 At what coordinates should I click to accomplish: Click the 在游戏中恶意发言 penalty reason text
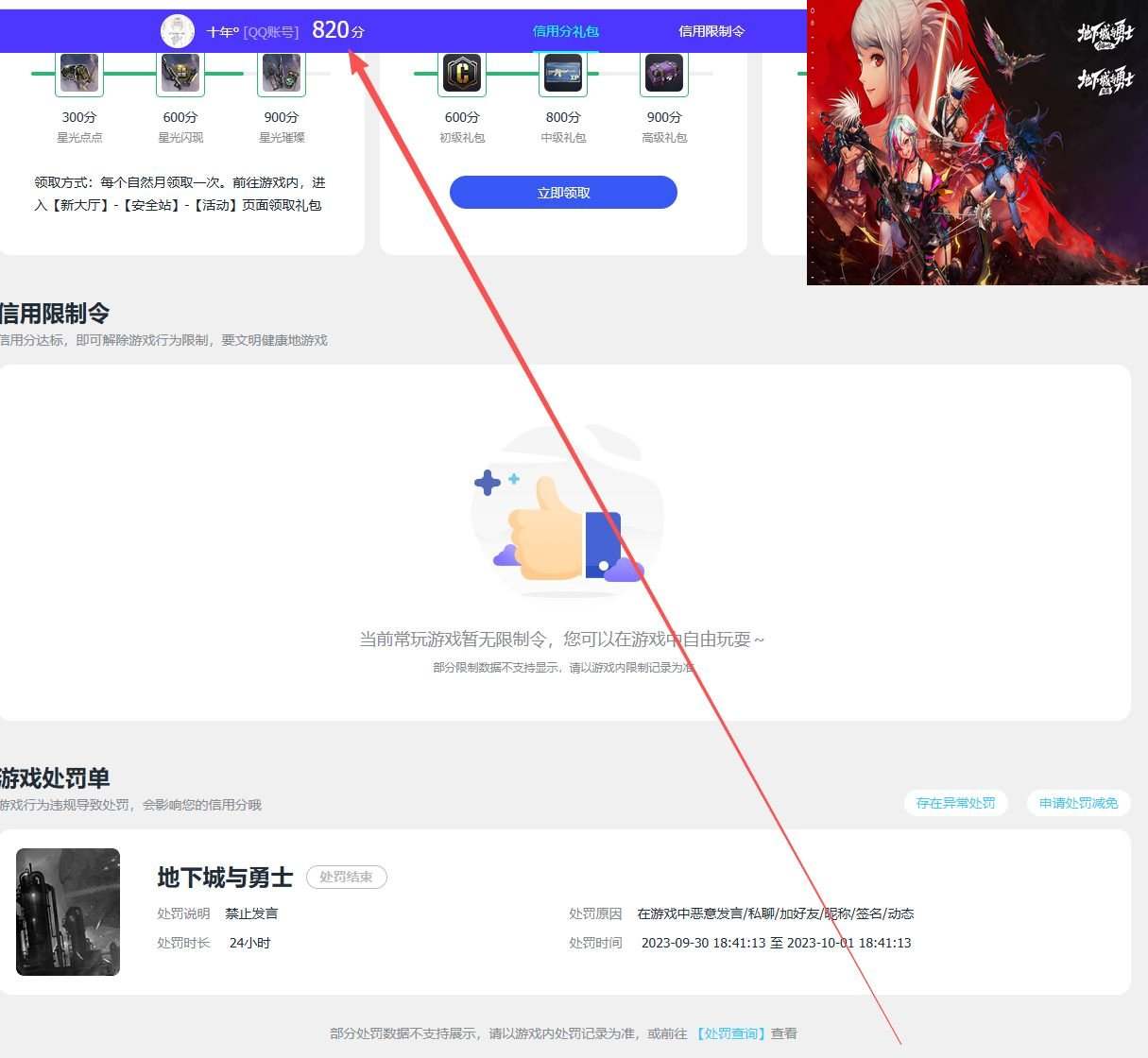pyautogui.click(x=776, y=913)
